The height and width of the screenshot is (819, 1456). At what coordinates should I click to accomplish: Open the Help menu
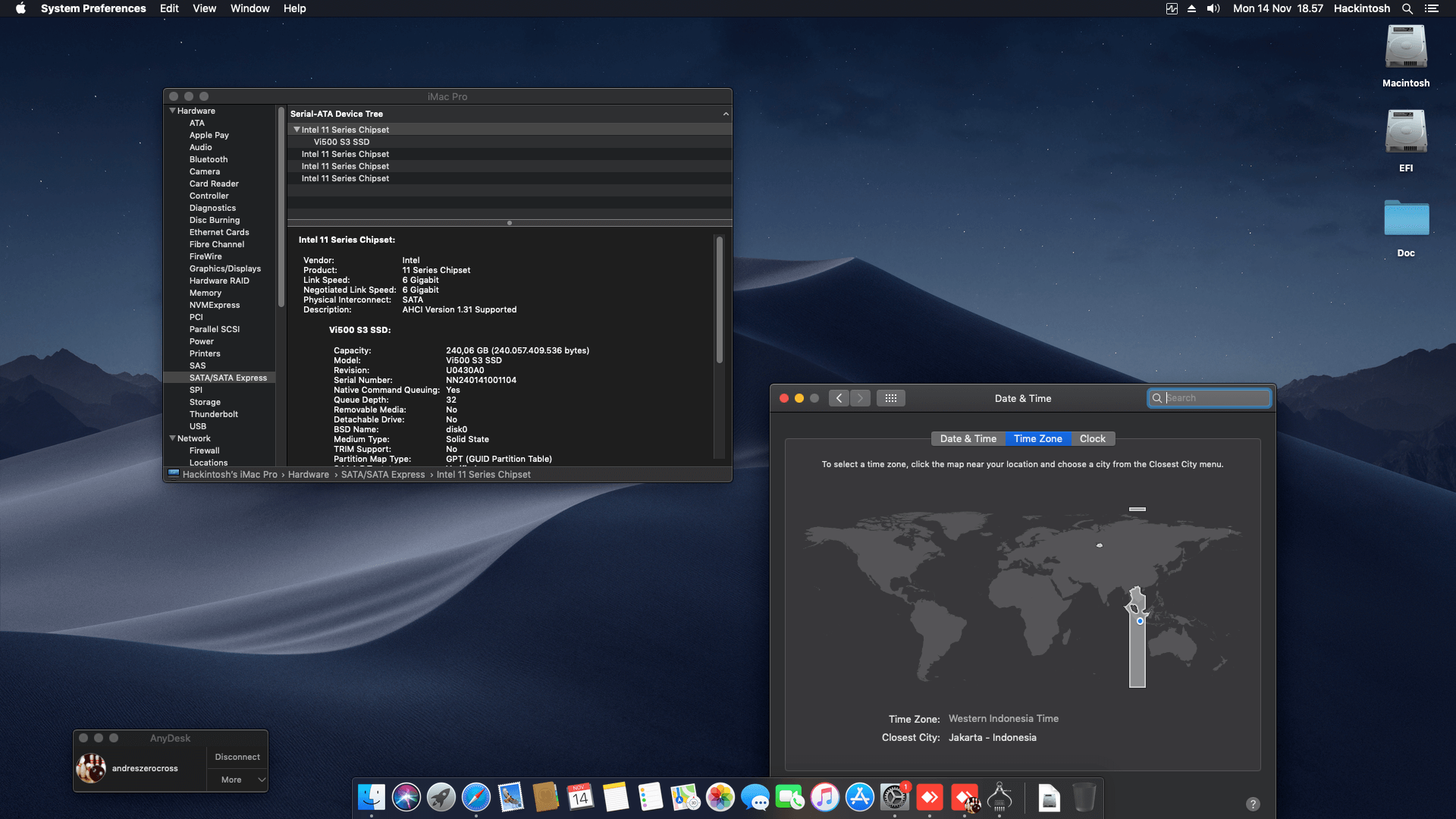point(294,8)
